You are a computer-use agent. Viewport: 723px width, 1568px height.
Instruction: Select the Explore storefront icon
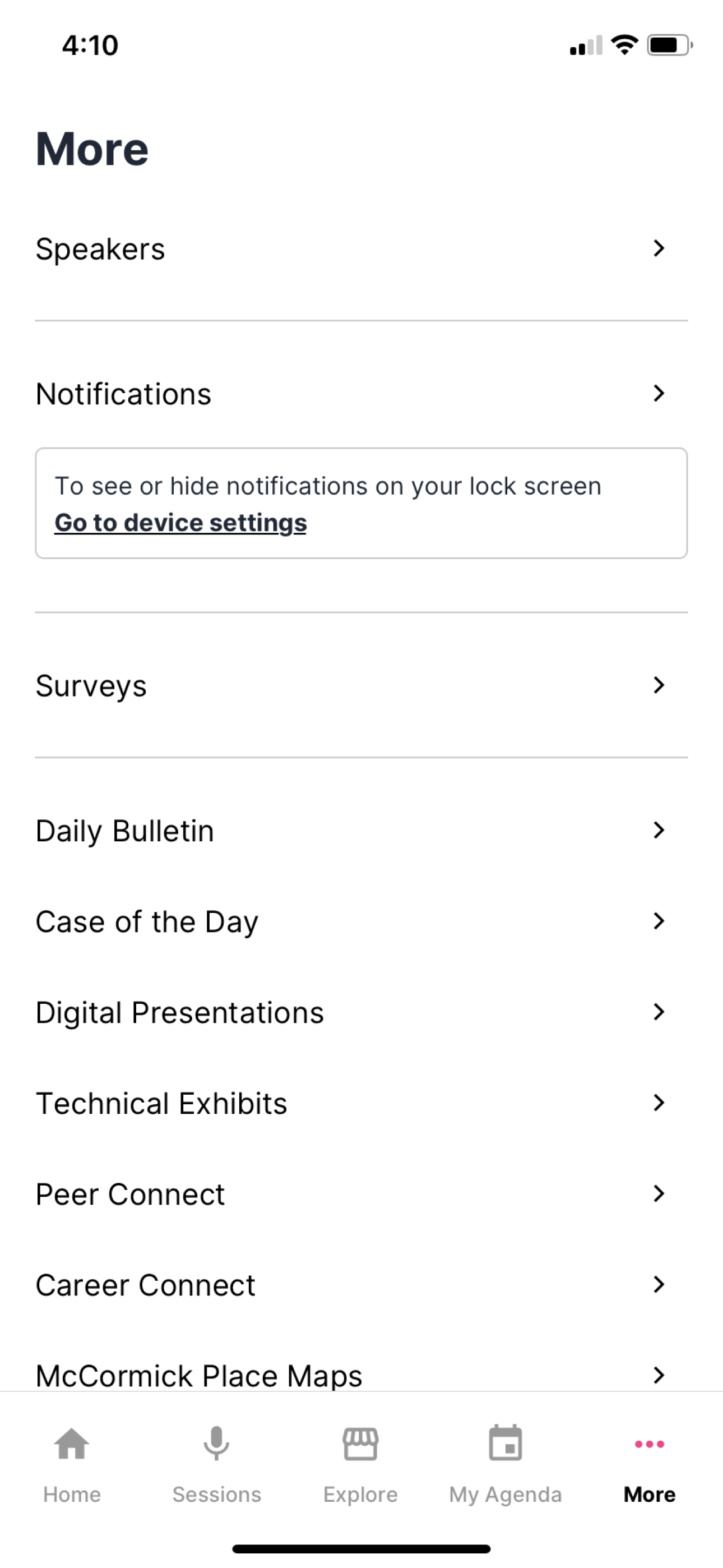360,1443
